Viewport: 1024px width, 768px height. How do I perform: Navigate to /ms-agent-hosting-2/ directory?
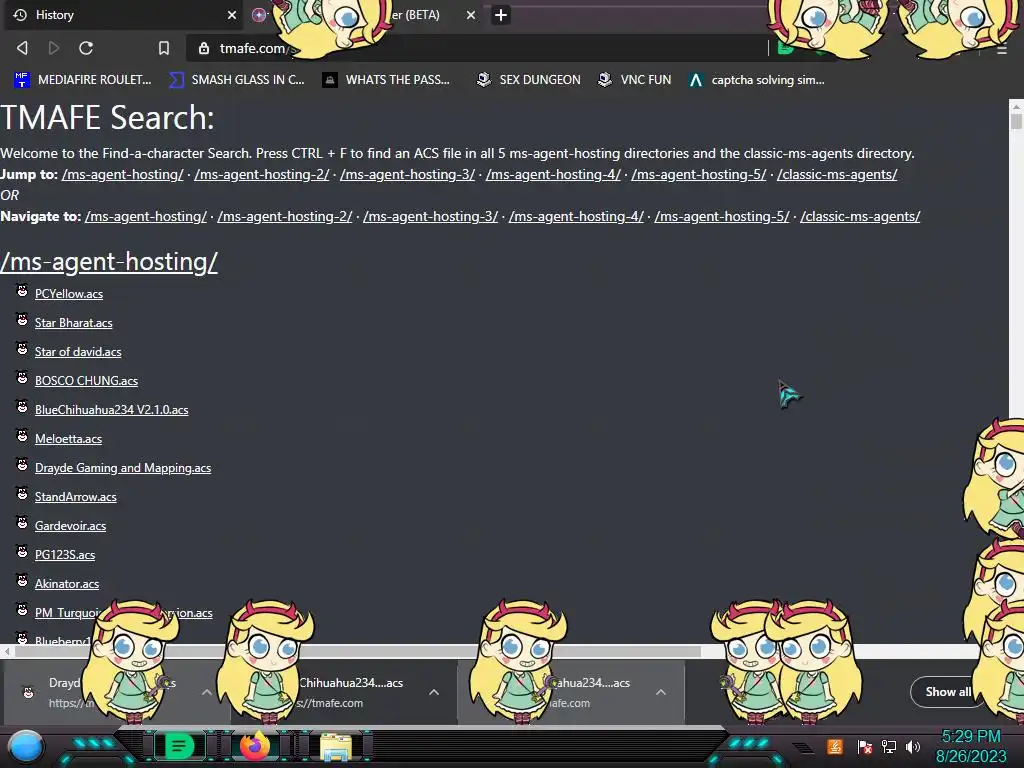coord(285,216)
